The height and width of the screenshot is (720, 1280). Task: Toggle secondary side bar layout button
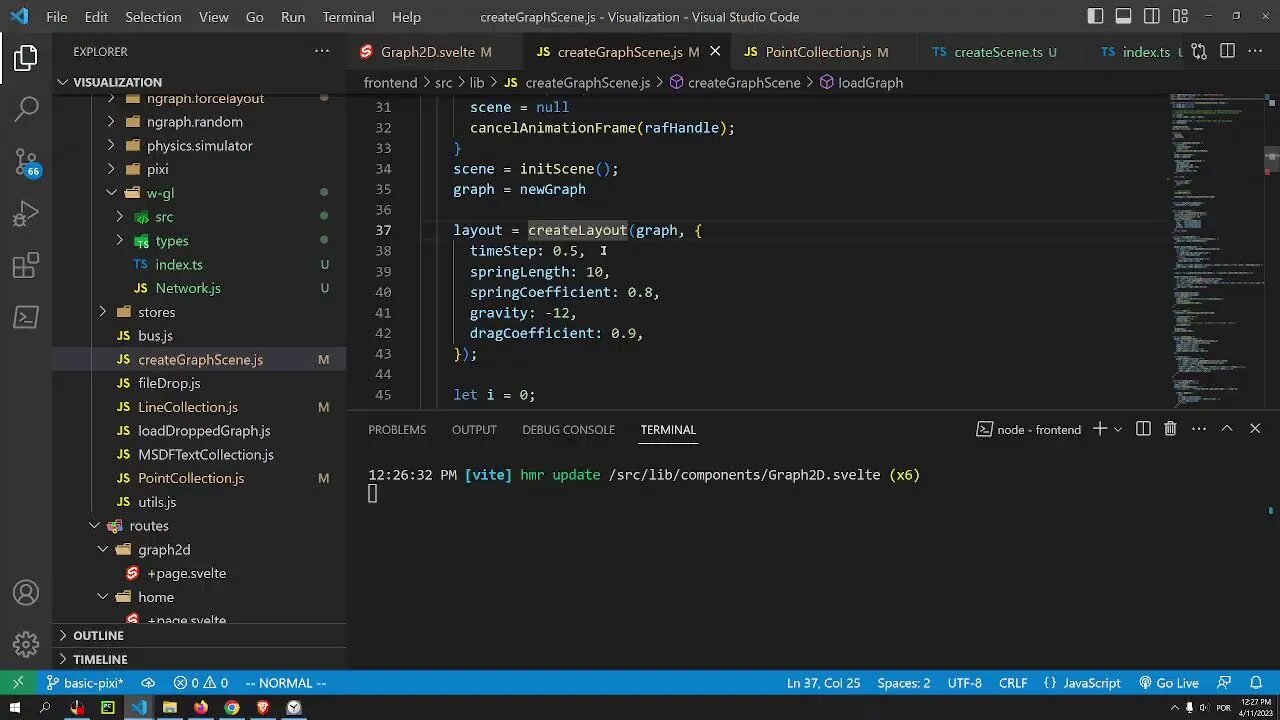click(1152, 16)
